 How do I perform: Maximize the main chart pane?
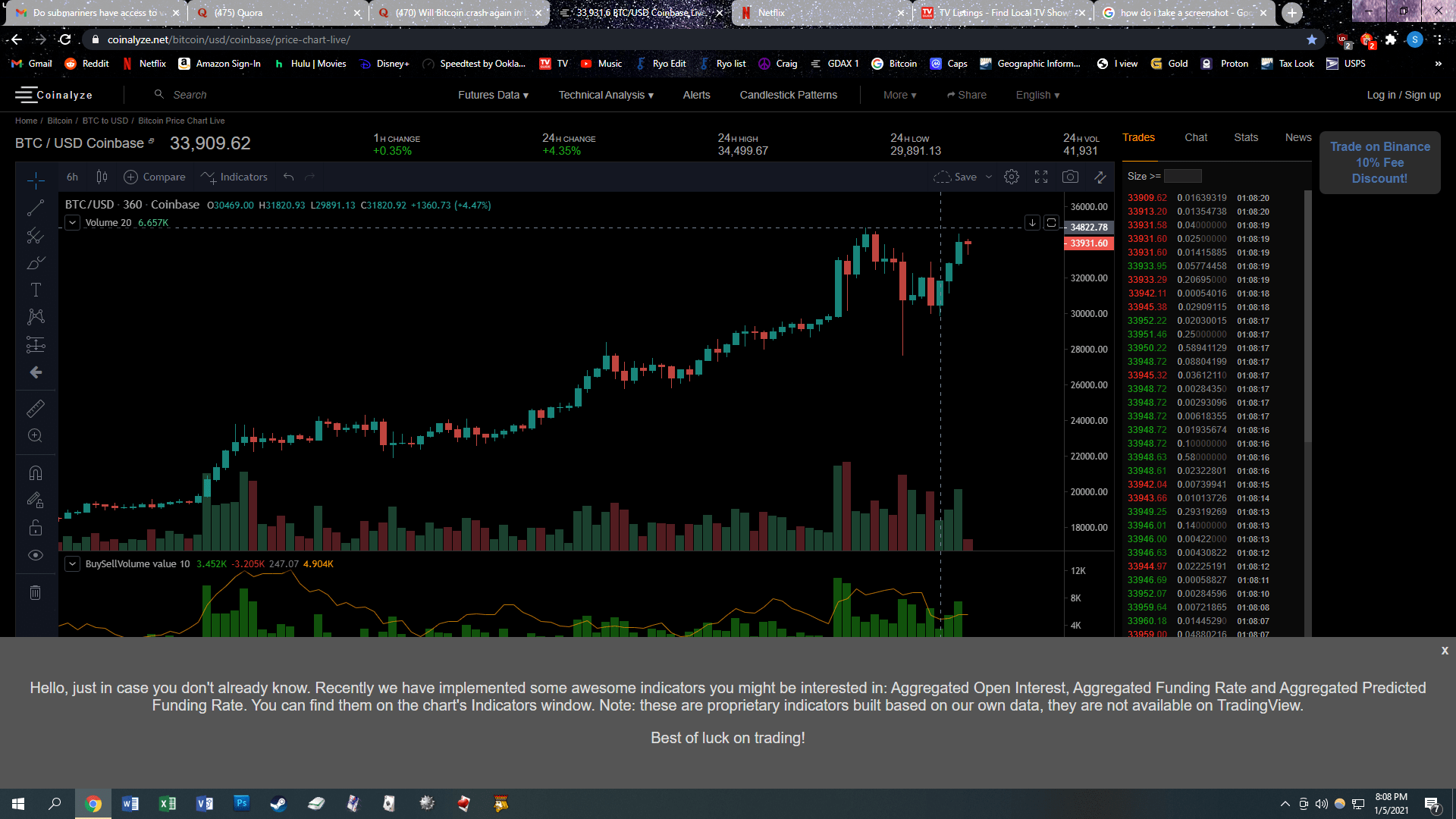coord(1051,222)
